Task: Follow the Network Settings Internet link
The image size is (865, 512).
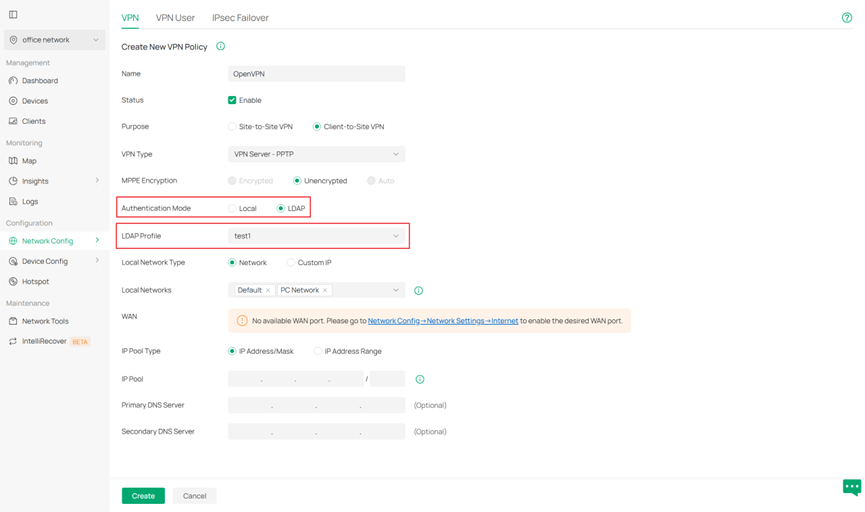Action: point(443,321)
